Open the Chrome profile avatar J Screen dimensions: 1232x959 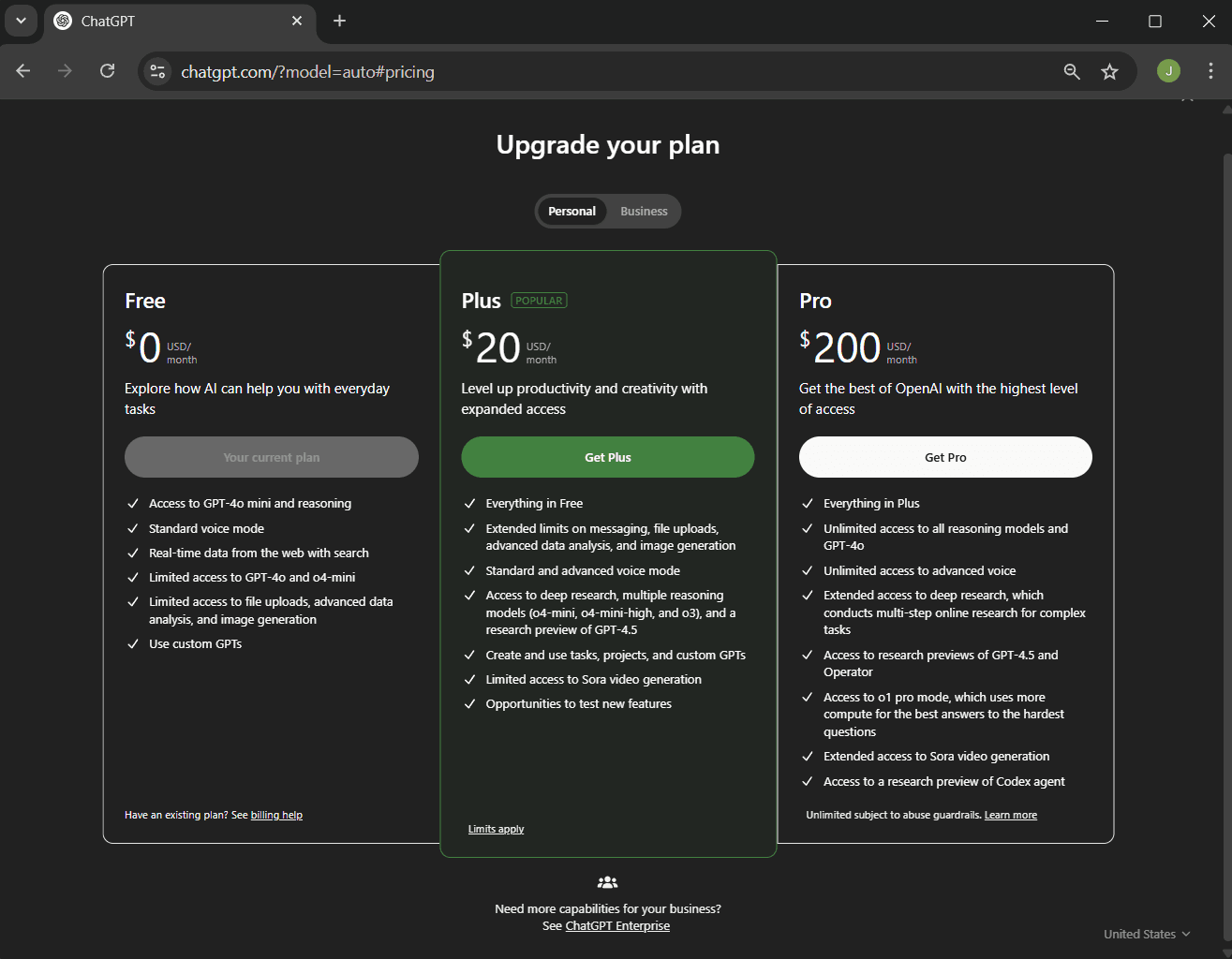(x=1168, y=71)
